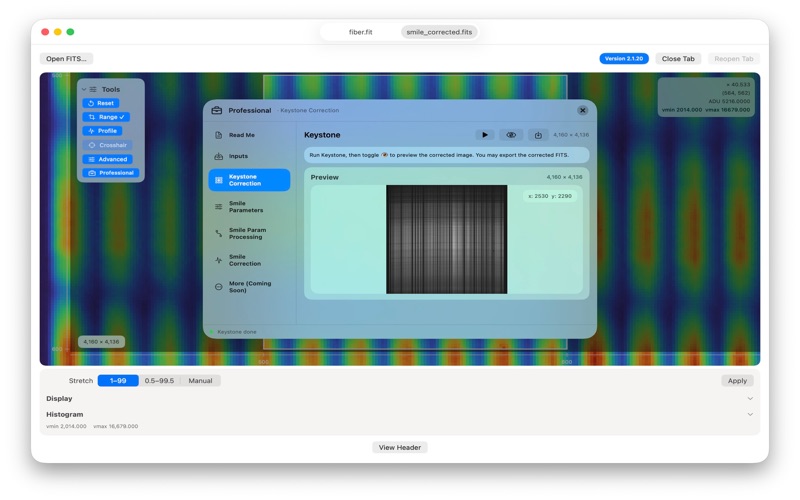The height and width of the screenshot is (500, 800).
Task: Click the Smile Param Processing icon
Action: [218, 233]
